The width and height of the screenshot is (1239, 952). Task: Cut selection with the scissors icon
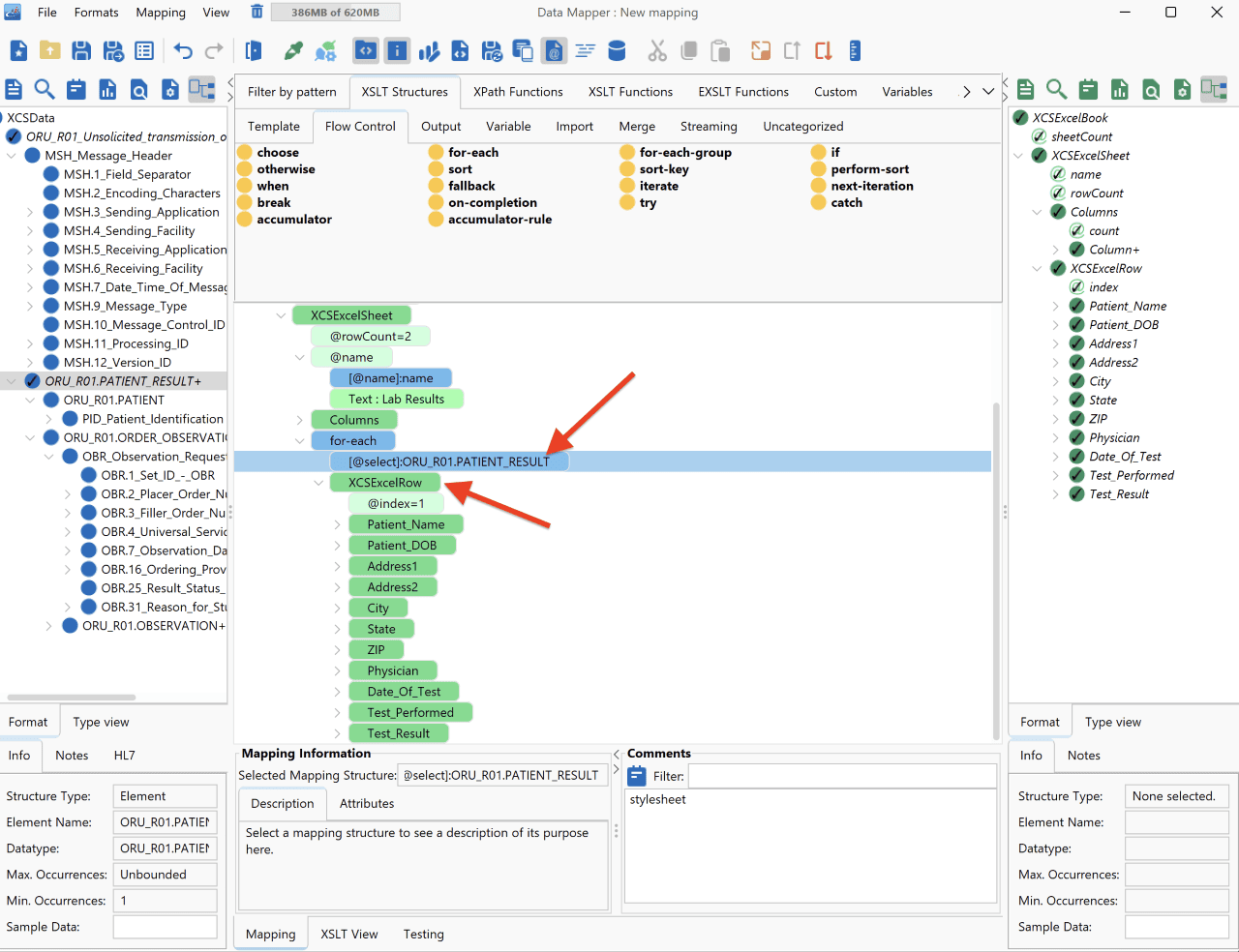point(657,51)
